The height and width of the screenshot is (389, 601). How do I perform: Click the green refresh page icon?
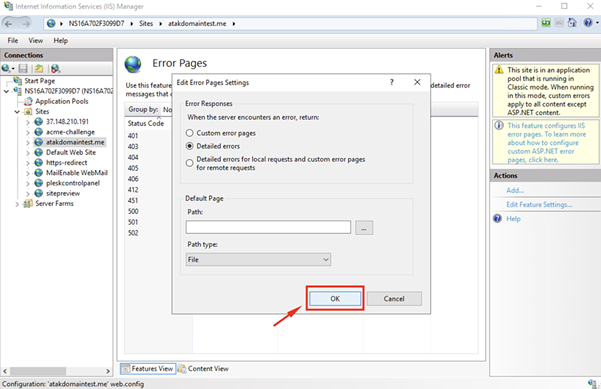click(546, 23)
